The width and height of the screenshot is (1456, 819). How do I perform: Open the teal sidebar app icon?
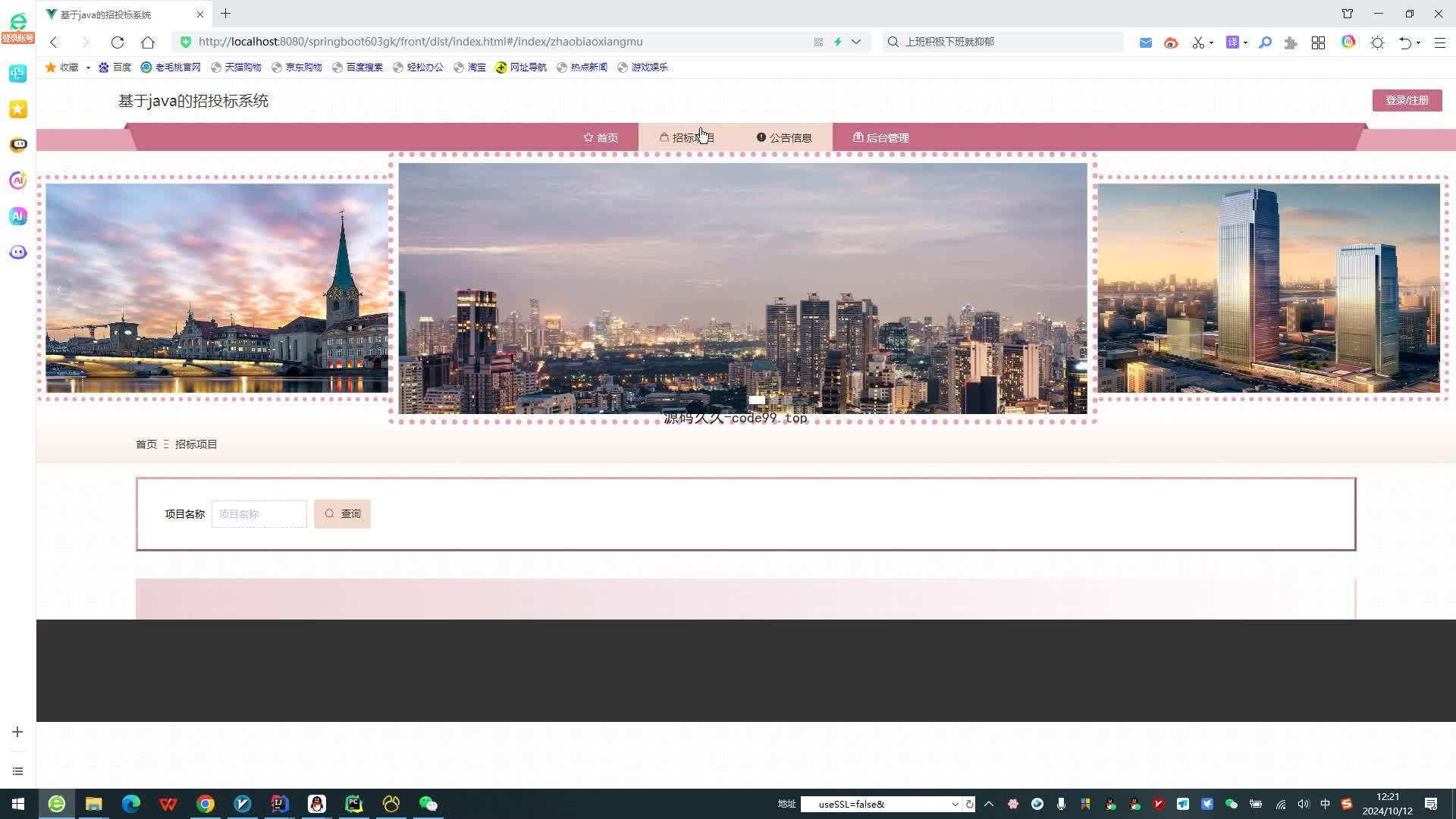17,73
